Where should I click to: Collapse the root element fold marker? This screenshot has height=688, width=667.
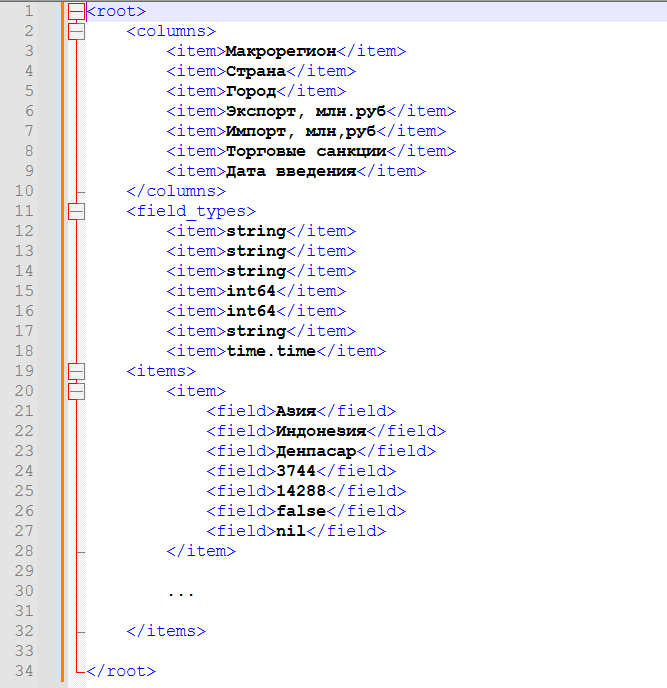[76, 11]
